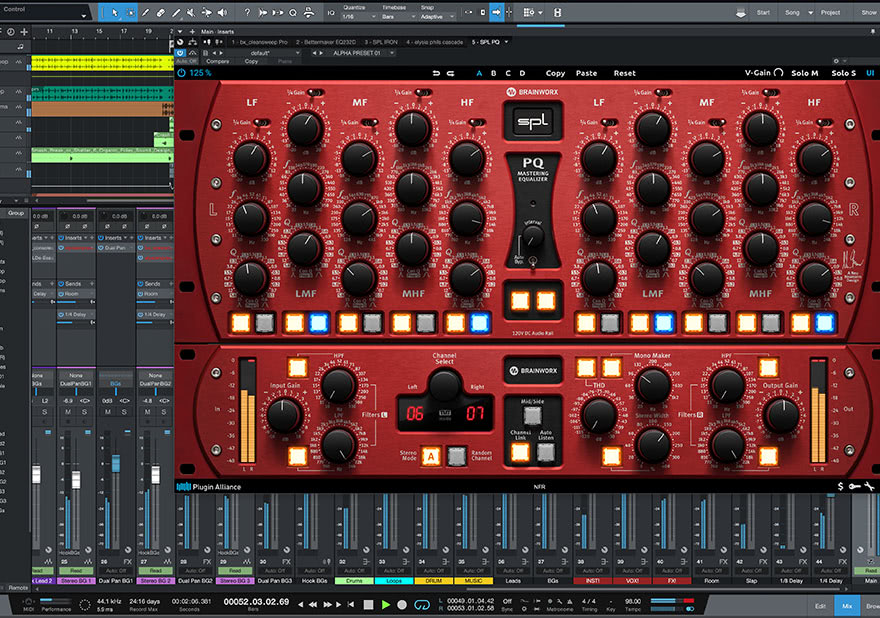880x618 pixels.
Task: Open the Edit view tab at bottom right
Action: click(x=820, y=606)
